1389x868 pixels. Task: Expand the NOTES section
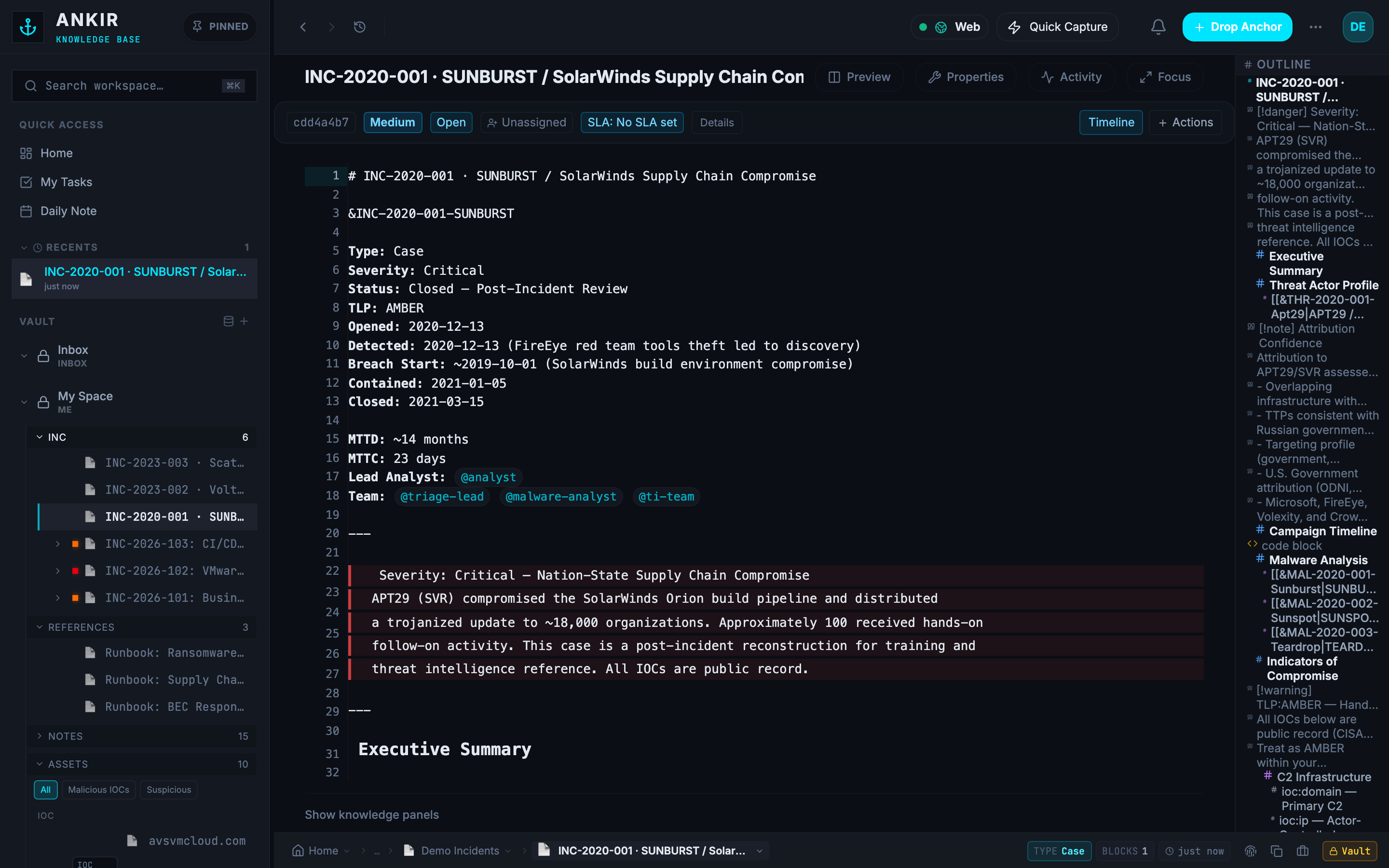pos(39,736)
